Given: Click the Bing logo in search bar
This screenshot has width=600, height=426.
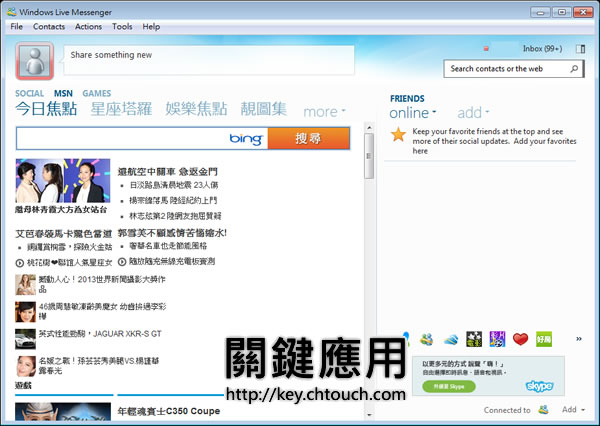Looking at the screenshot, I should 246,139.
